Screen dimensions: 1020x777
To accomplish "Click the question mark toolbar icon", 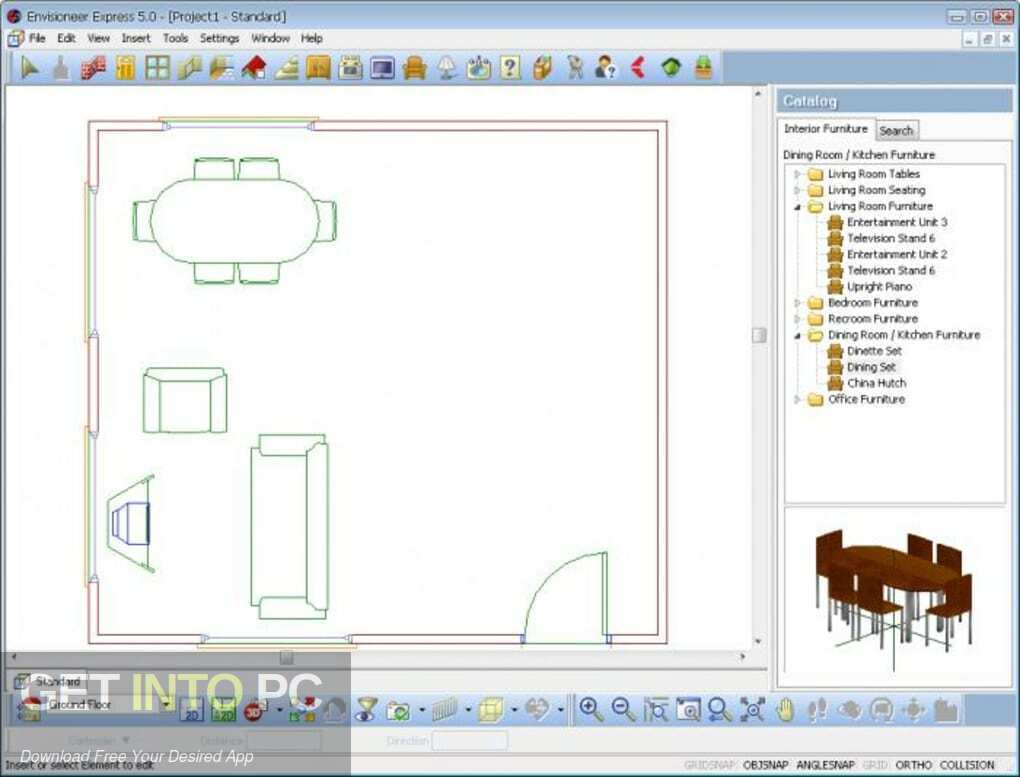I will pyautogui.click(x=510, y=68).
